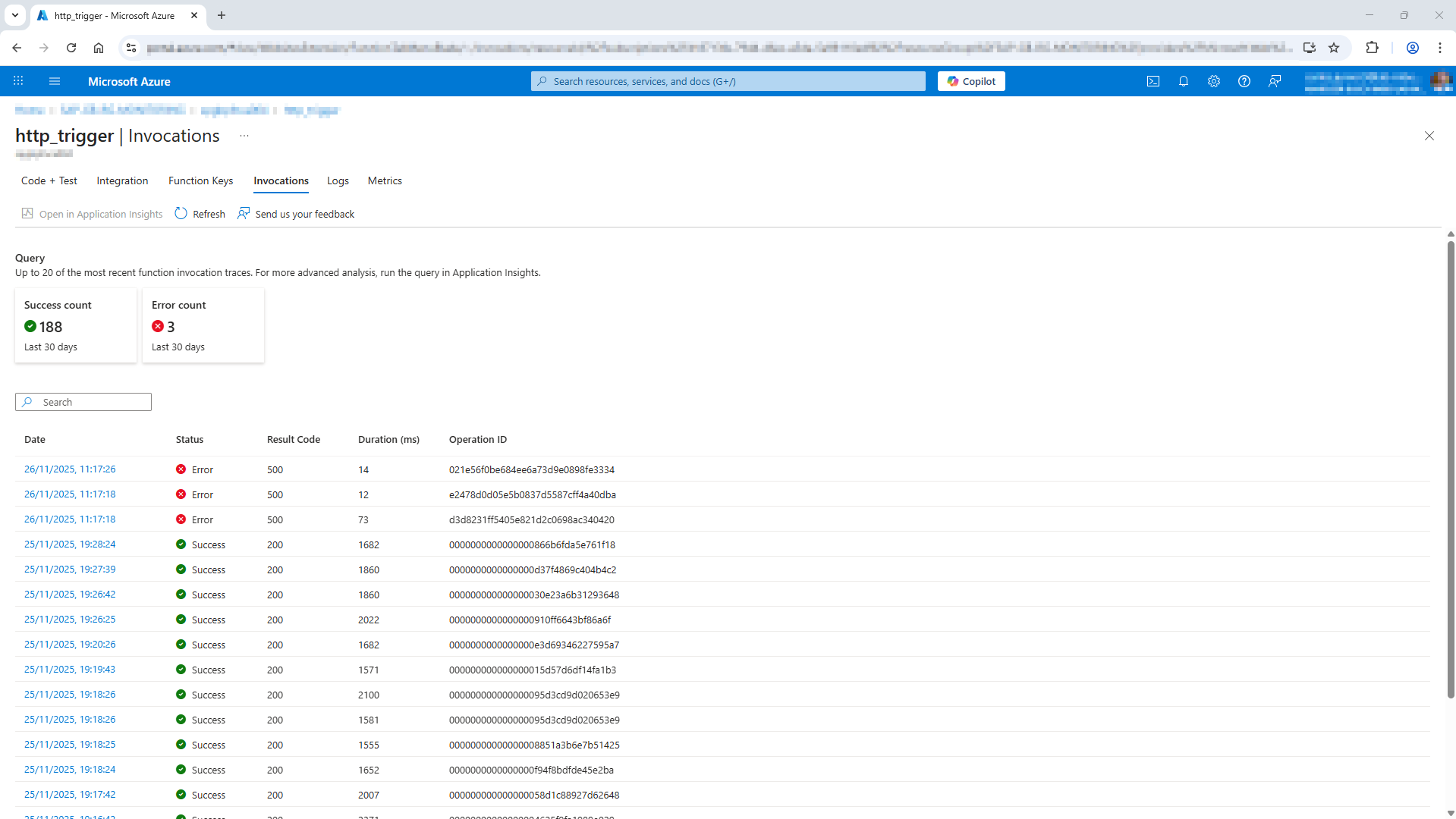The height and width of the screenshot is (819, 1456).
Task: Open Chrome's three-dot menu
Action: [1440, 48]
